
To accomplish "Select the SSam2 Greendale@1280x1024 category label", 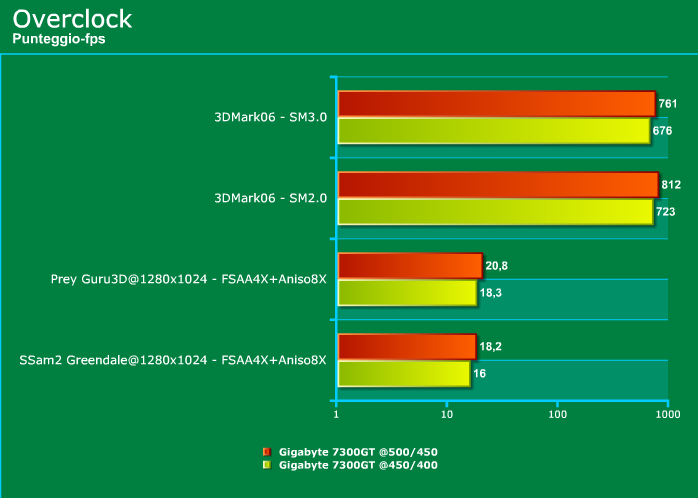I will (x=173, y=360).
